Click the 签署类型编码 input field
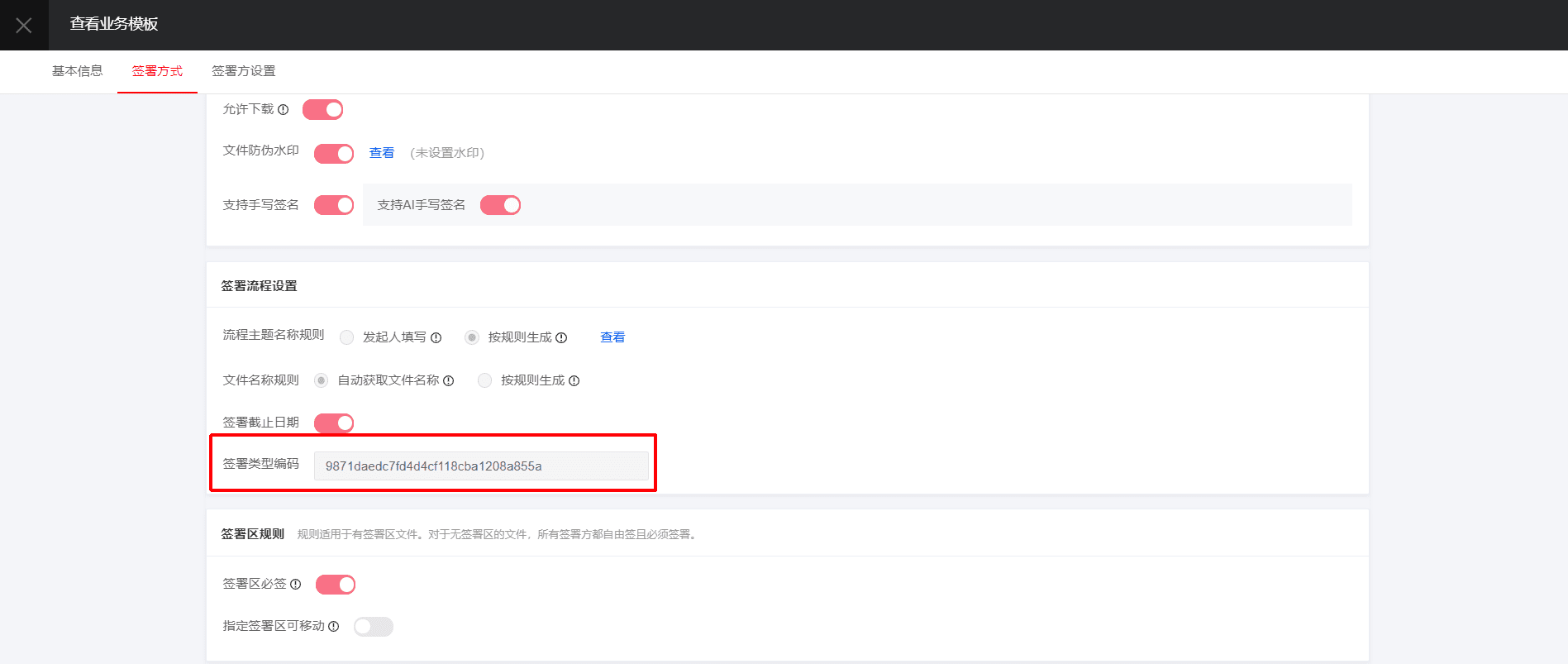 tap(481, 466)
